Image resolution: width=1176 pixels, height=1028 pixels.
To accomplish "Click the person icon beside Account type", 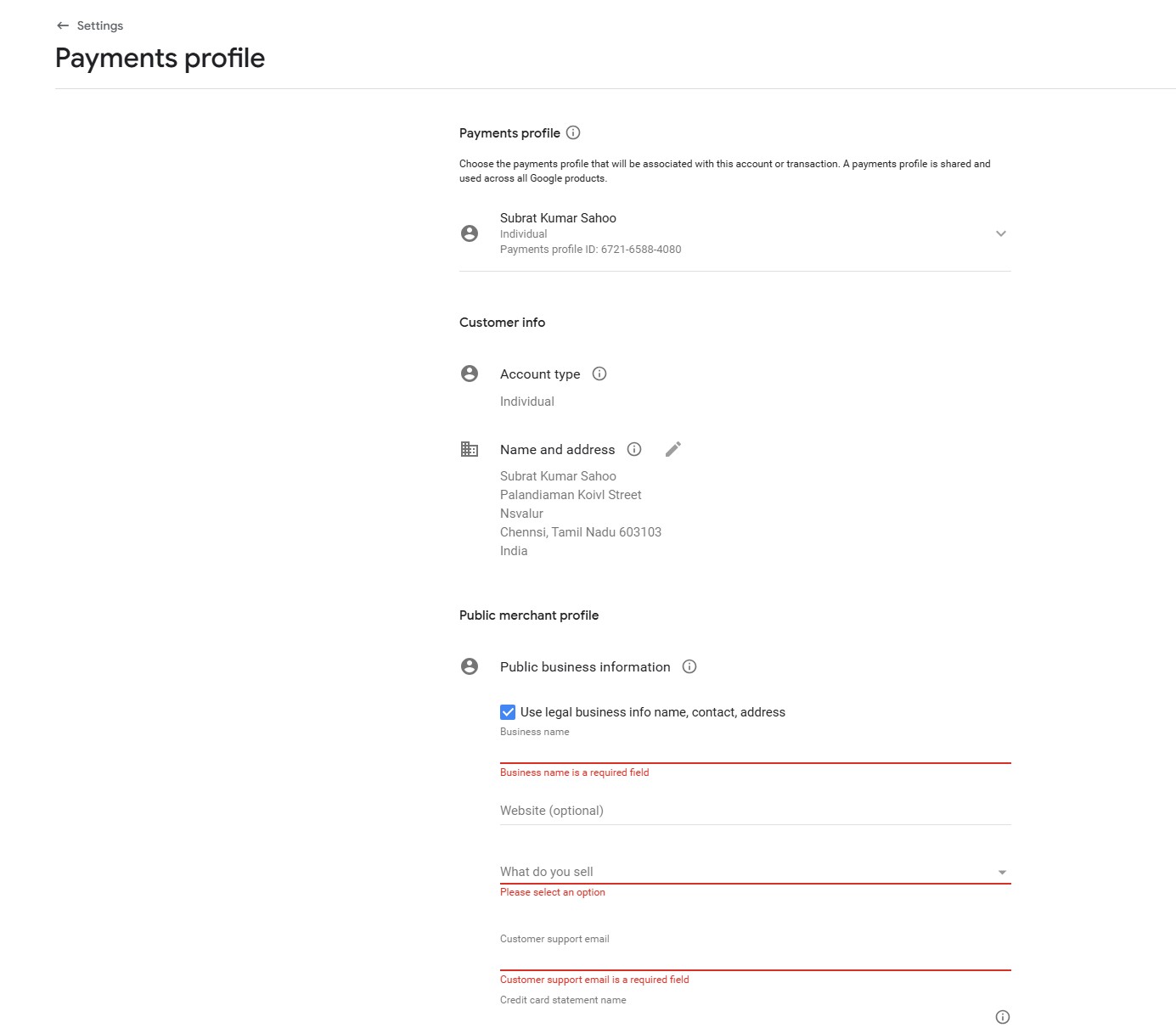I will pyautogui.click(x=470, y=374).
